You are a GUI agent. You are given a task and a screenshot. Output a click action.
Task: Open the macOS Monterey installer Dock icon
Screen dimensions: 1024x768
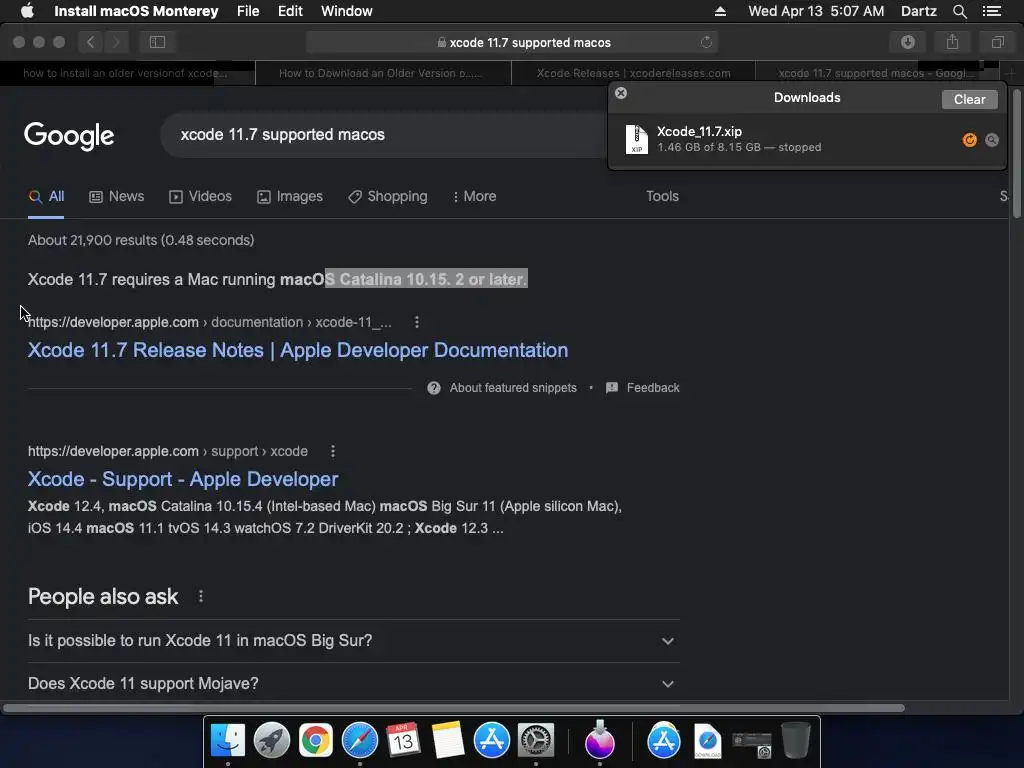[600, 741]
